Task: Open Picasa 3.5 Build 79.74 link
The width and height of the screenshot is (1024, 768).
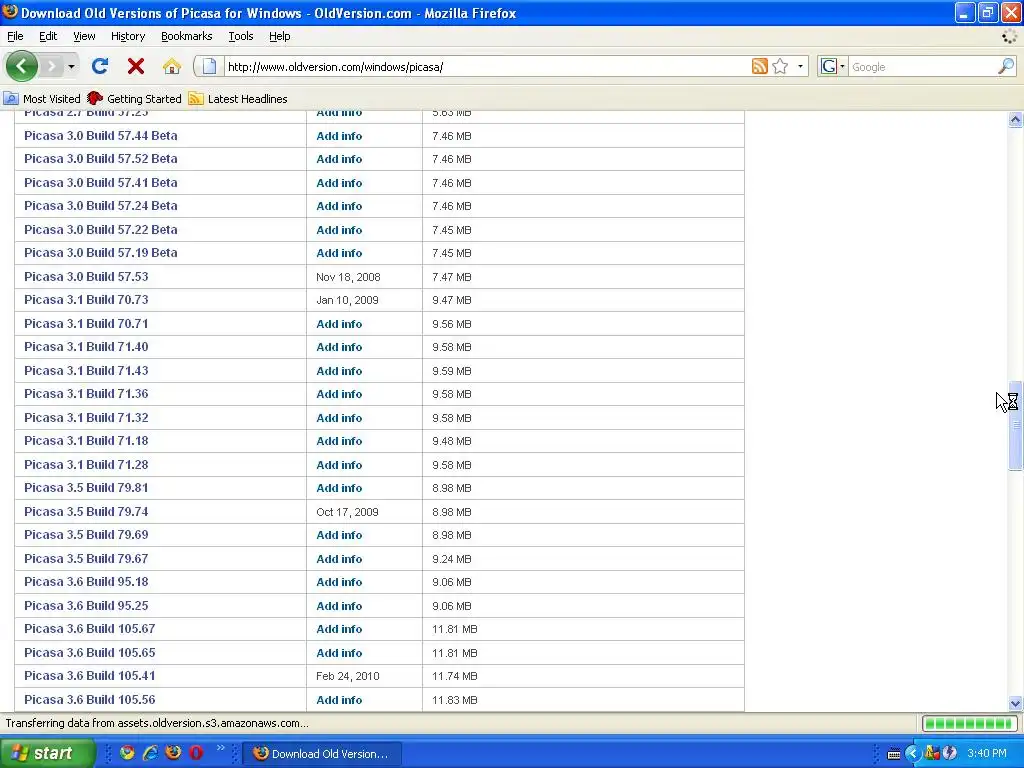Action: (86, 511)
